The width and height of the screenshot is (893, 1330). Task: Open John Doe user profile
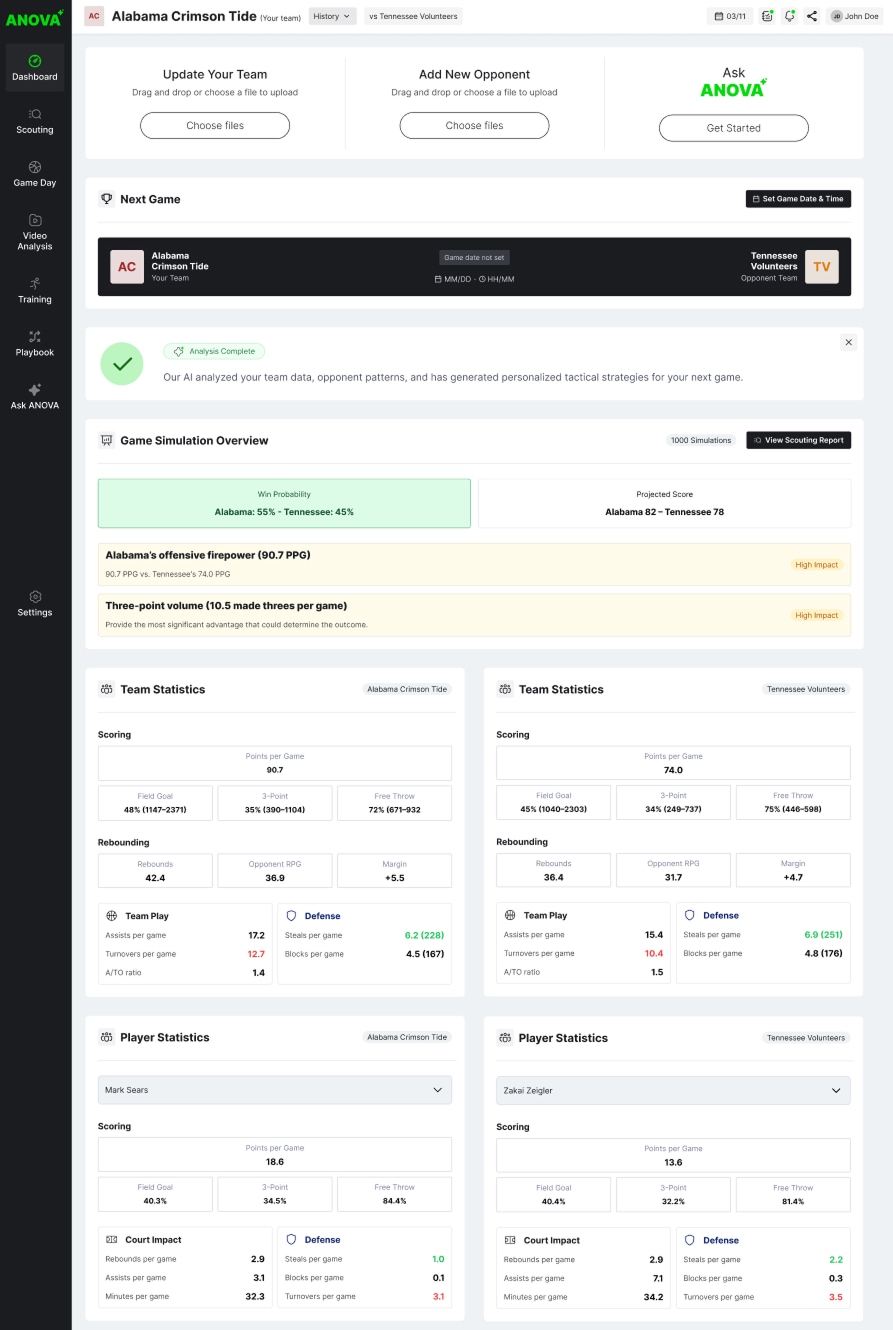pos(855,16)
